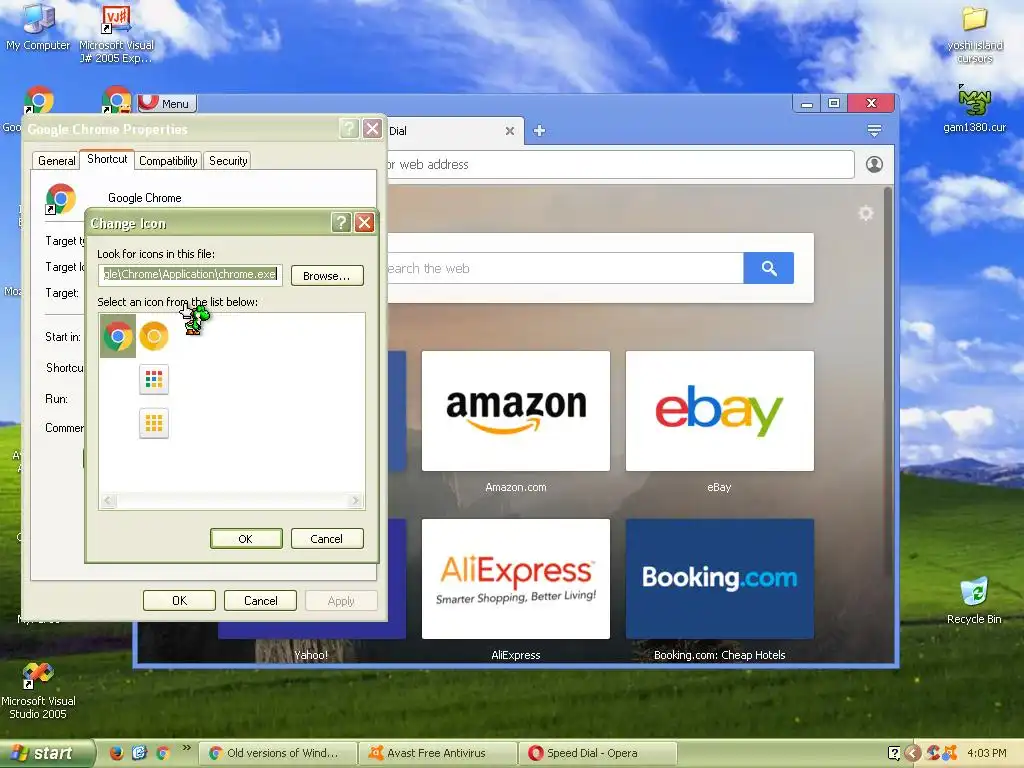Cancel the Change Icon dialog
The width and height of the screenshot is (1024, 768).
[x=327, y=539]
